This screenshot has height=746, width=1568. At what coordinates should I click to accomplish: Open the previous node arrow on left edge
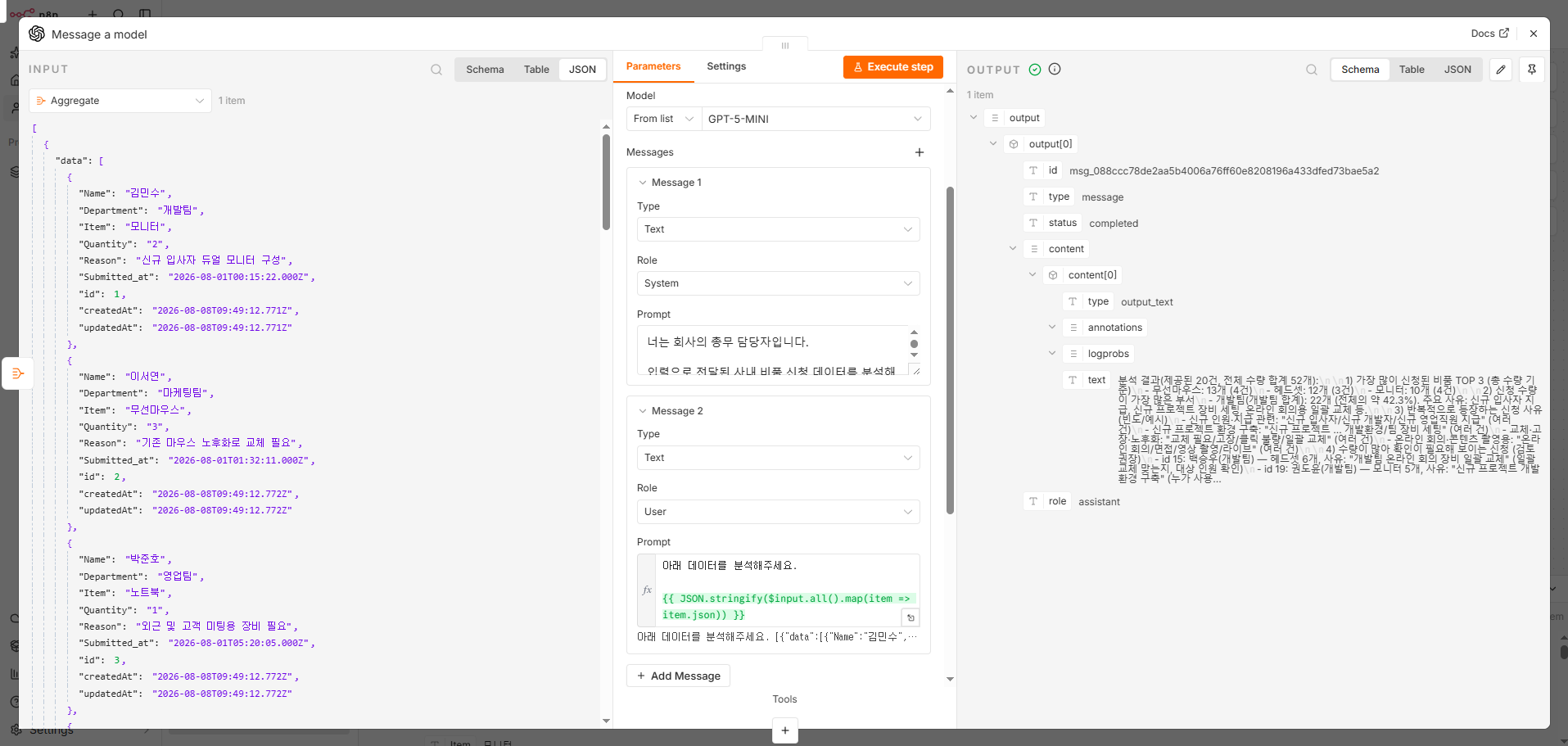(17, 373)
